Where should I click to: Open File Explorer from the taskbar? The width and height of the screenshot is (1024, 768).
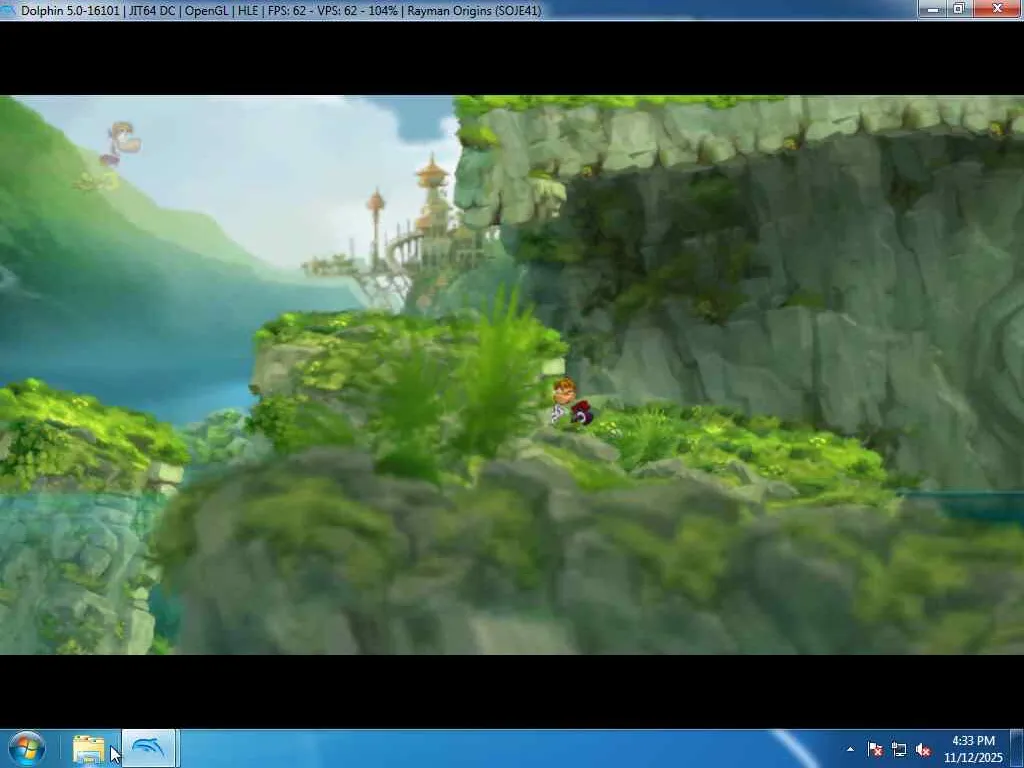tap(89, 749)
